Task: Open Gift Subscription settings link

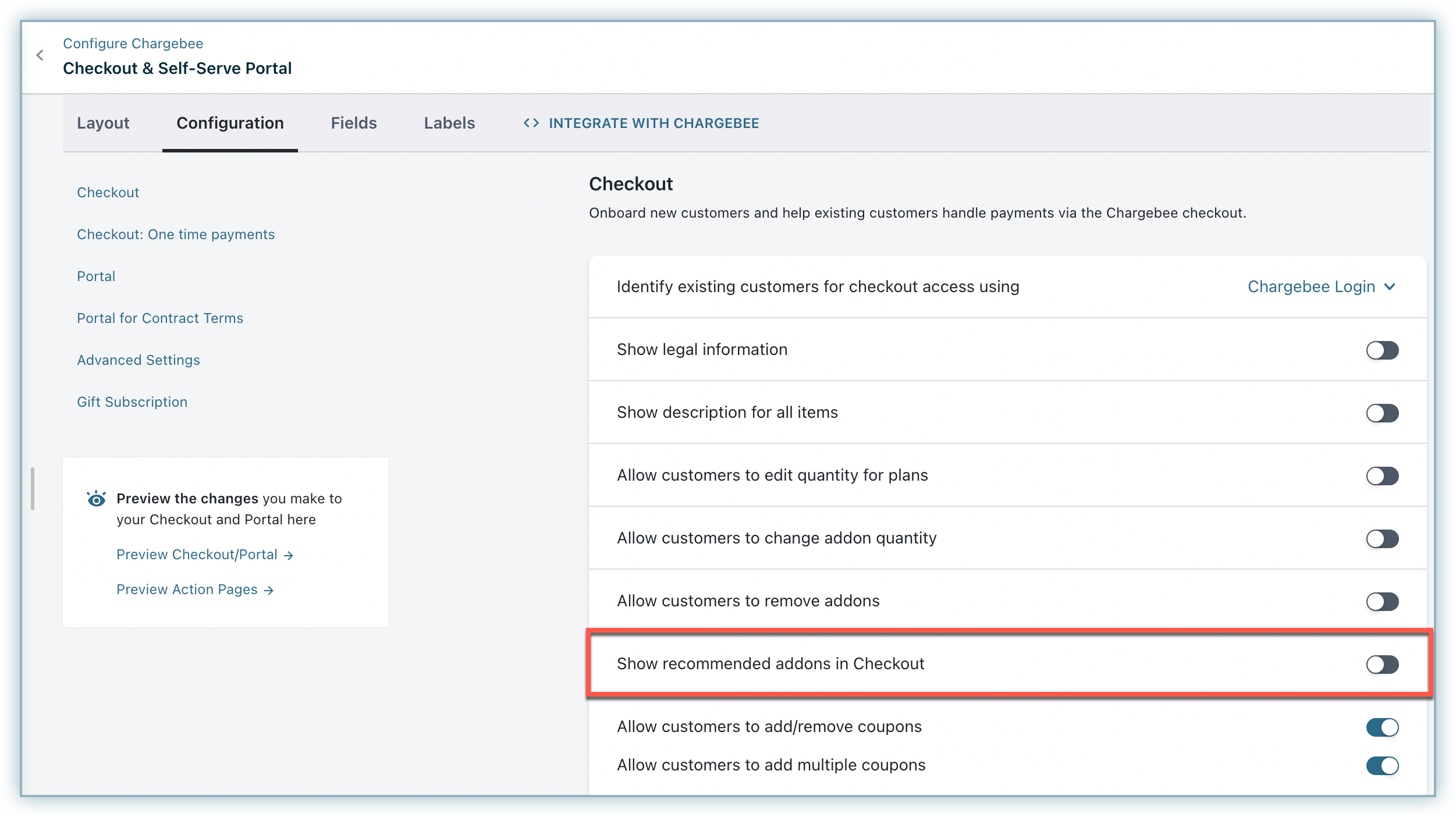Action: pyautogui.click(x=132, y=402)
